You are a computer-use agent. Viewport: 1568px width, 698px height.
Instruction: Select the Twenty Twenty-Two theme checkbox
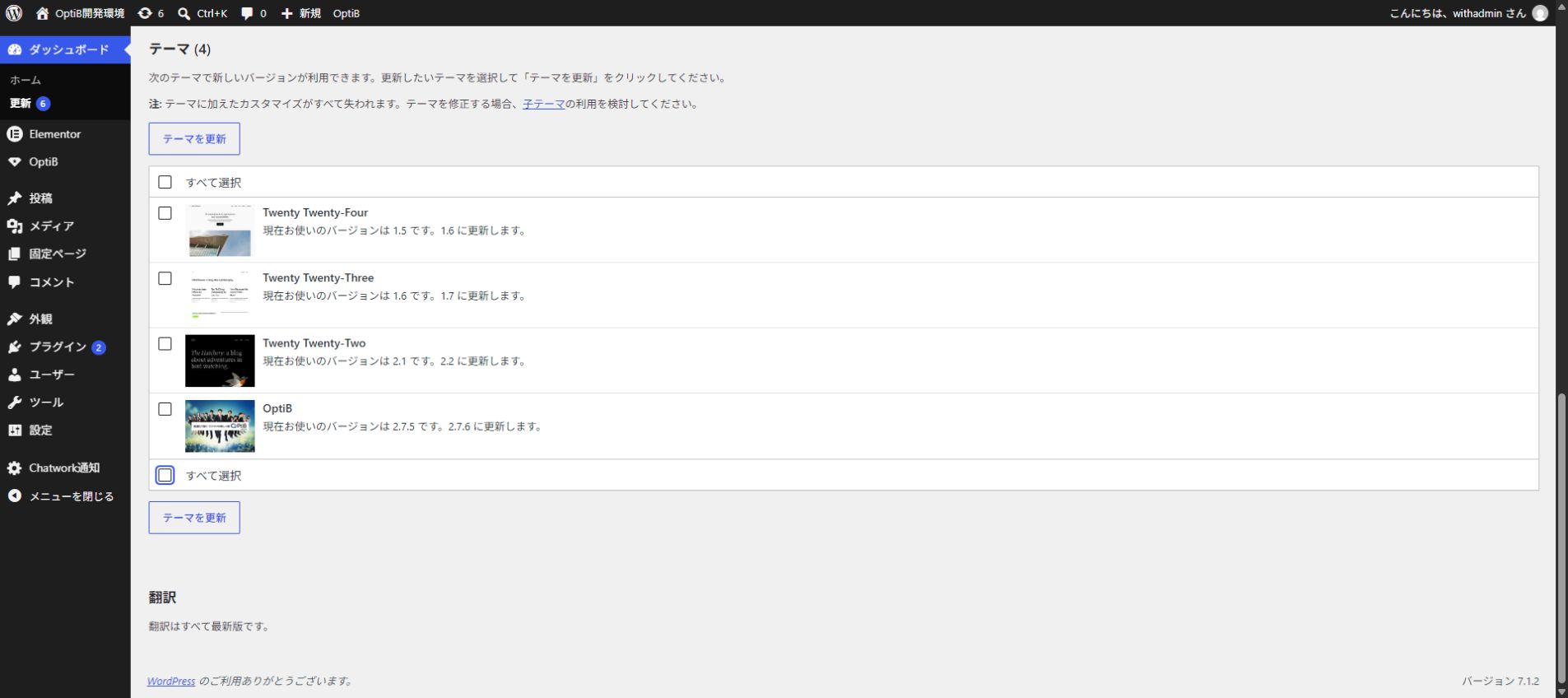pyautogui.click(x=165, y=344)
